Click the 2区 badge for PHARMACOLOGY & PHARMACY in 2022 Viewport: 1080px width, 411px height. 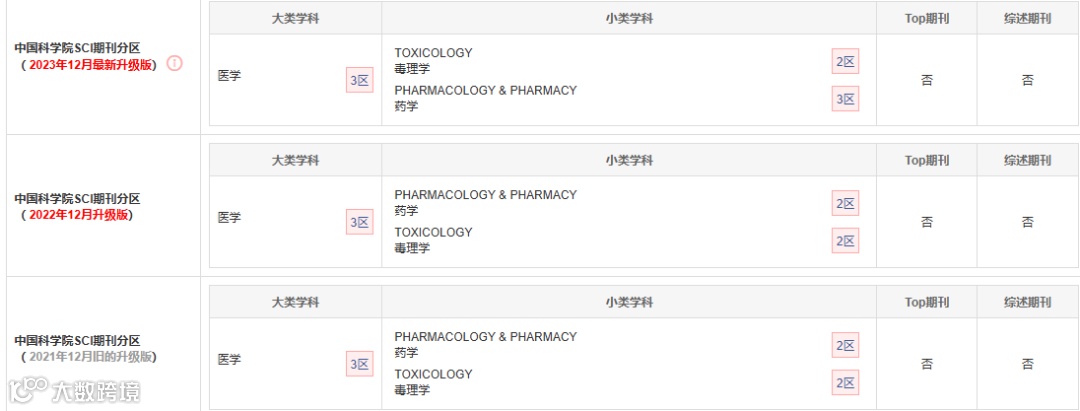coord(846,204)
